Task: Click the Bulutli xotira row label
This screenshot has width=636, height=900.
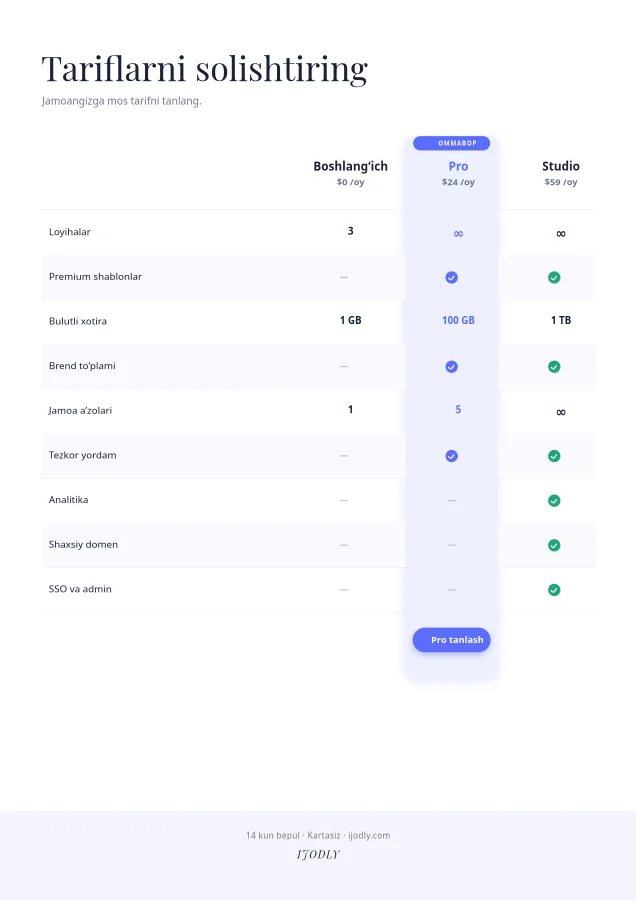Action: (77, 321)
